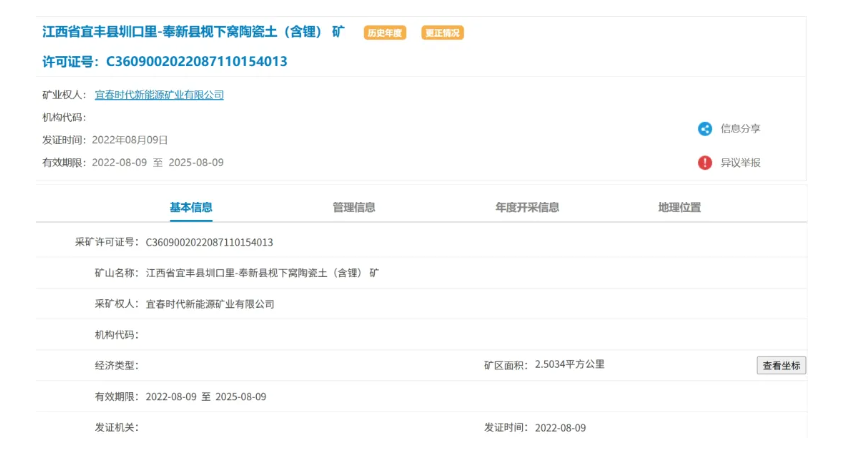This screenshot has height=465, width=855.
Task: Click the red exclamation report icon
Action: point(705,162)
